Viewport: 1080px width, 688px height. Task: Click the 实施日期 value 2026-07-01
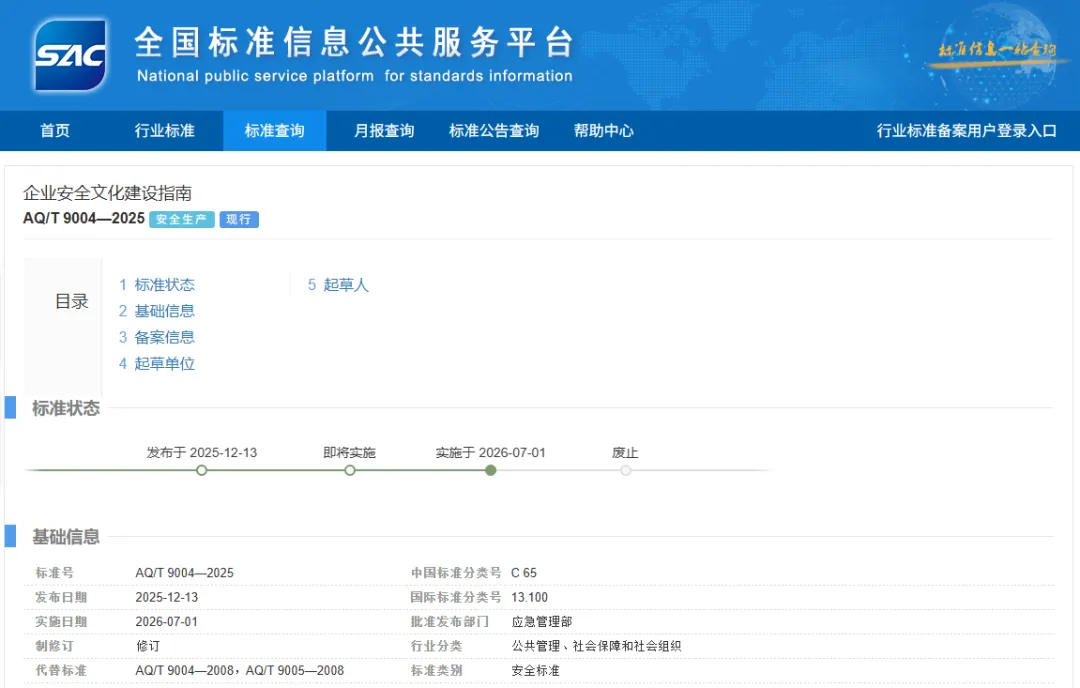167,622
